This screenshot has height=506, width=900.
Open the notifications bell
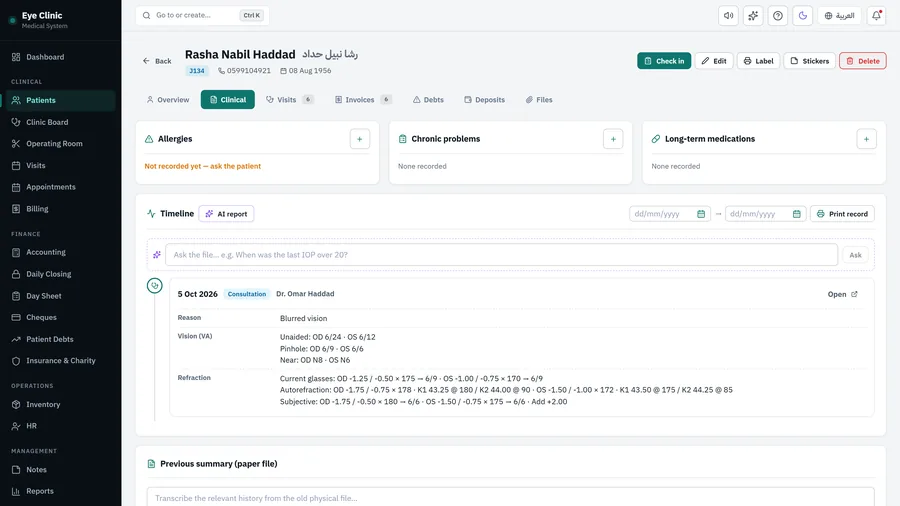point(876,15)
